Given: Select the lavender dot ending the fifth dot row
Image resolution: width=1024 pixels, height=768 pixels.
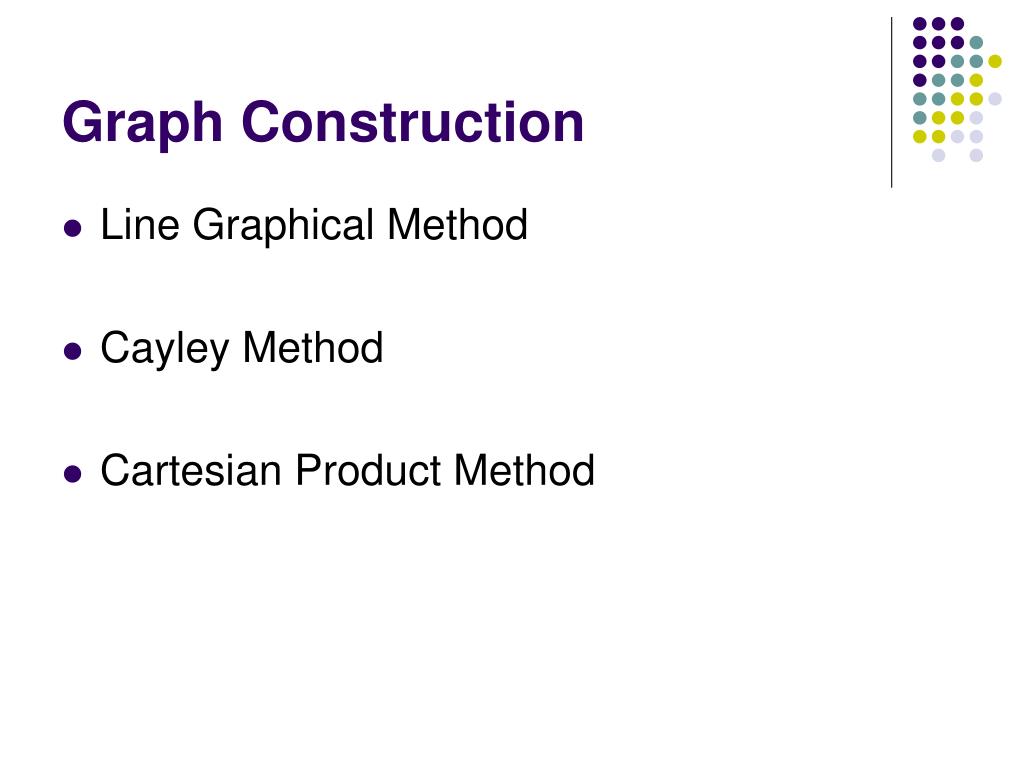Looking at the screenshot, I should [995, 99].
